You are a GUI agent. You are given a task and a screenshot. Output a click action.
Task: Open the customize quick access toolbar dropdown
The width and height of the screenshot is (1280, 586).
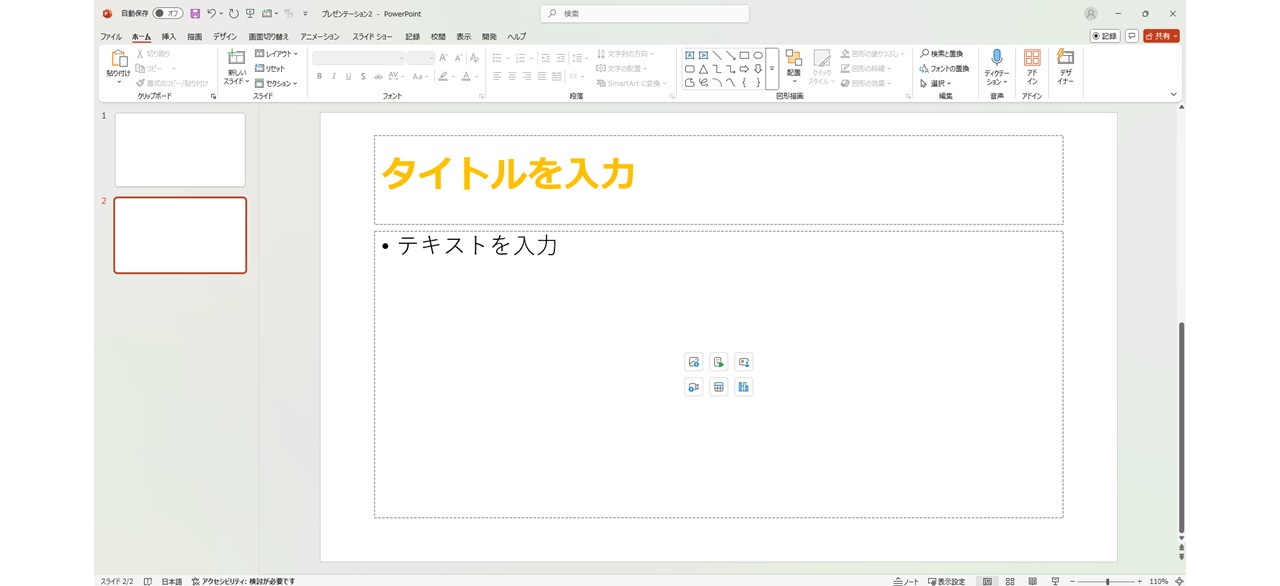pos(306,14)
